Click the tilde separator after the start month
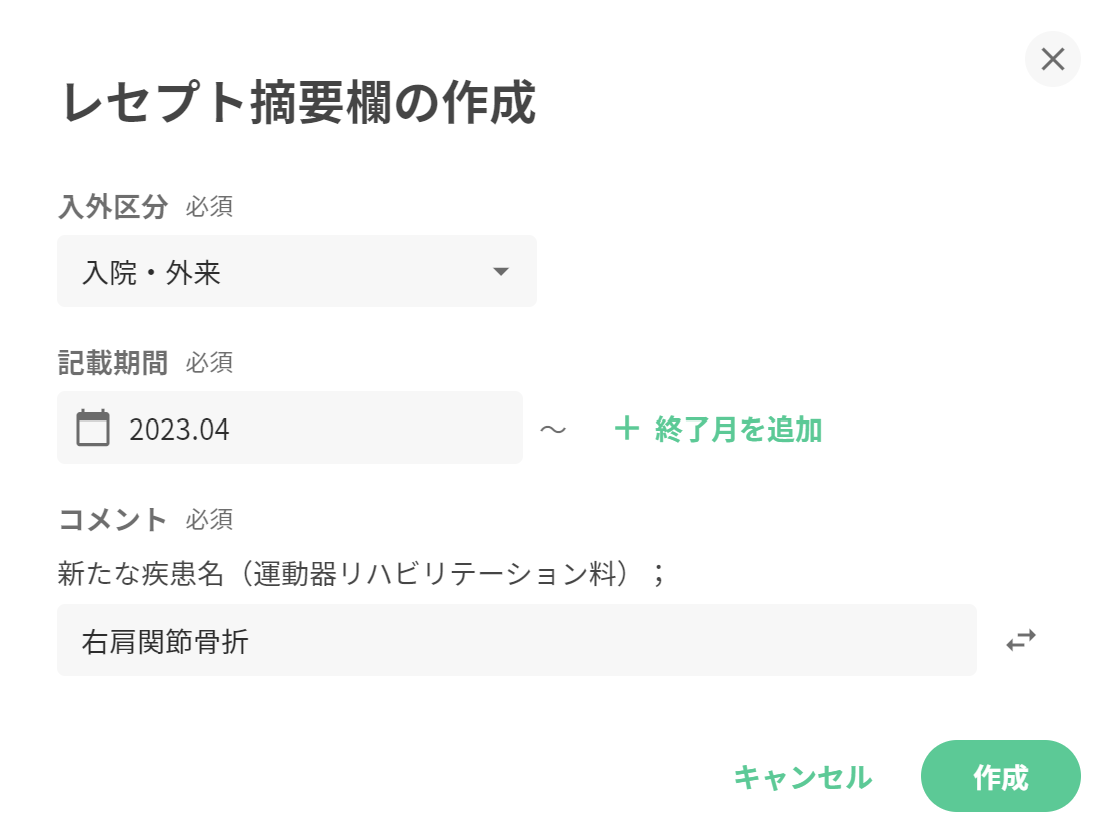The image size is (1108, 838). click(x=553, y=429)
